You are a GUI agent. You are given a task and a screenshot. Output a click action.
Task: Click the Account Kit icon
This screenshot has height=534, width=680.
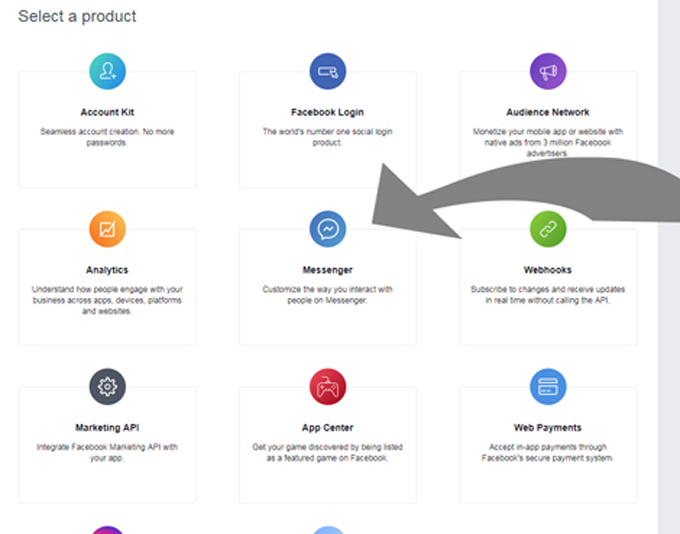107,71
